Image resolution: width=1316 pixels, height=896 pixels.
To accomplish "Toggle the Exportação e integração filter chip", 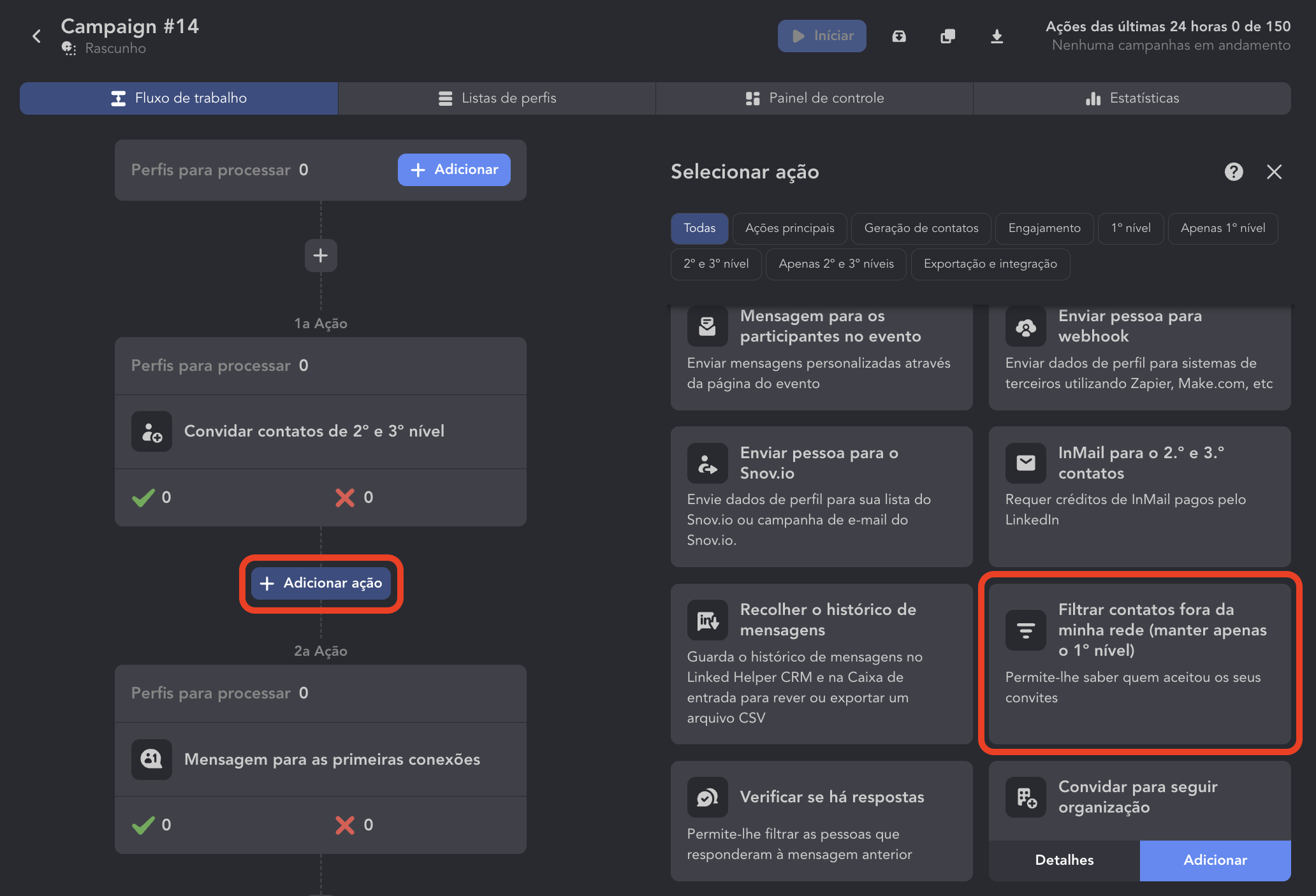I will coord(990,264).
